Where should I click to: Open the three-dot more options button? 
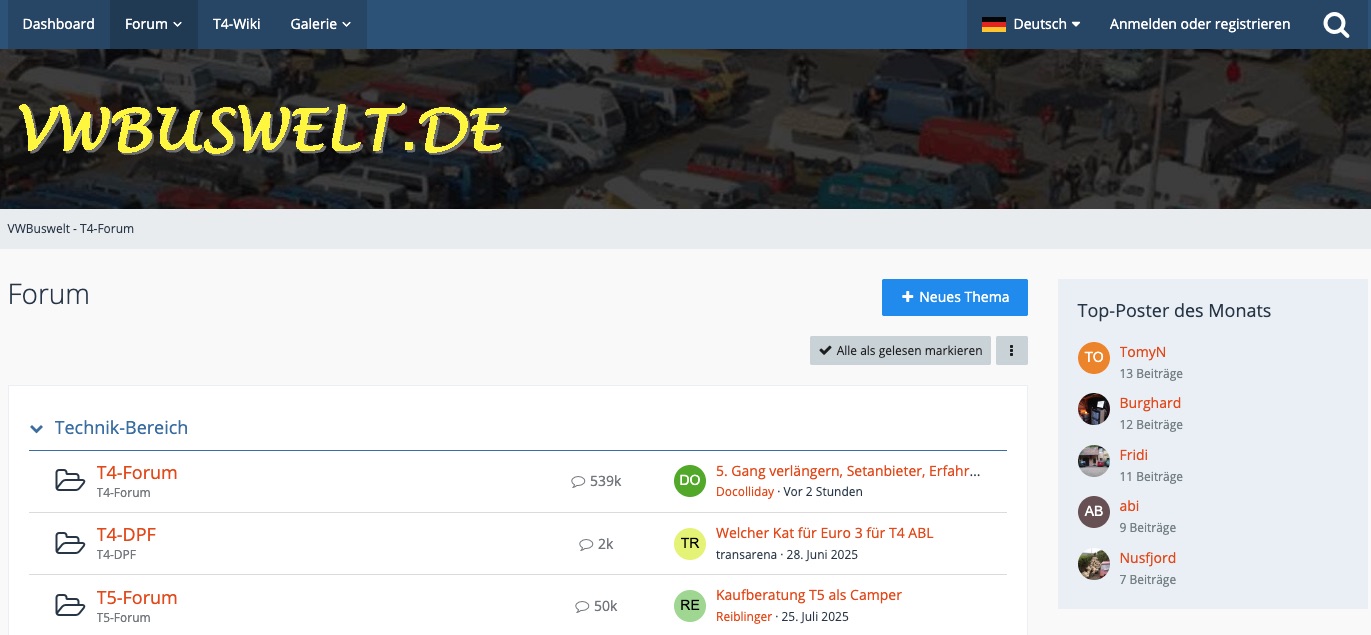(x=1012, y=351)
